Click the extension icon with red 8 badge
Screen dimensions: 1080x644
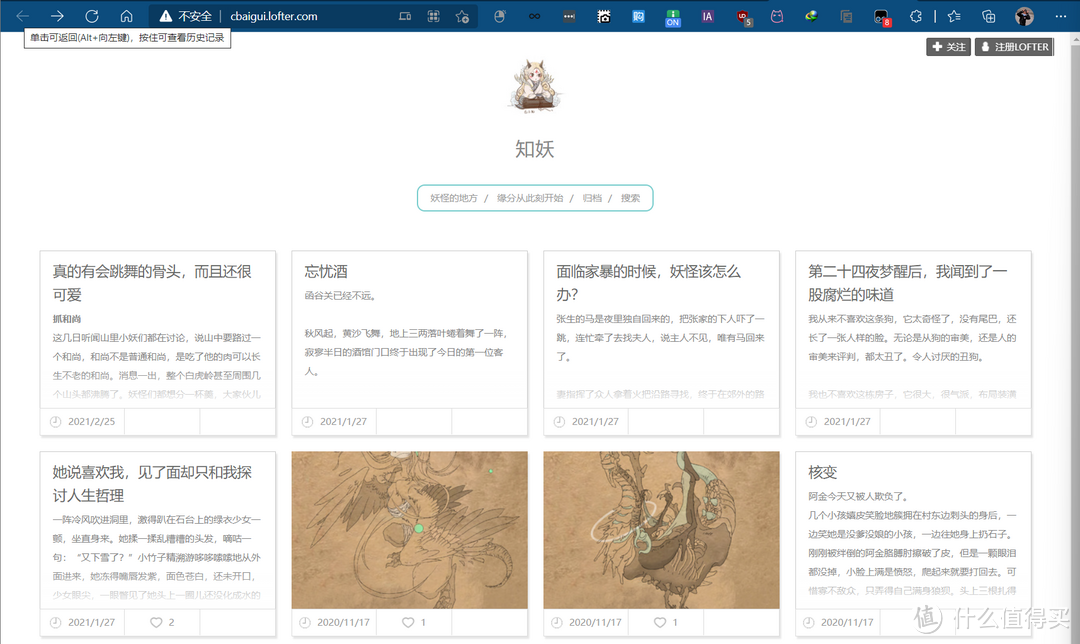[x=882, y=17]
